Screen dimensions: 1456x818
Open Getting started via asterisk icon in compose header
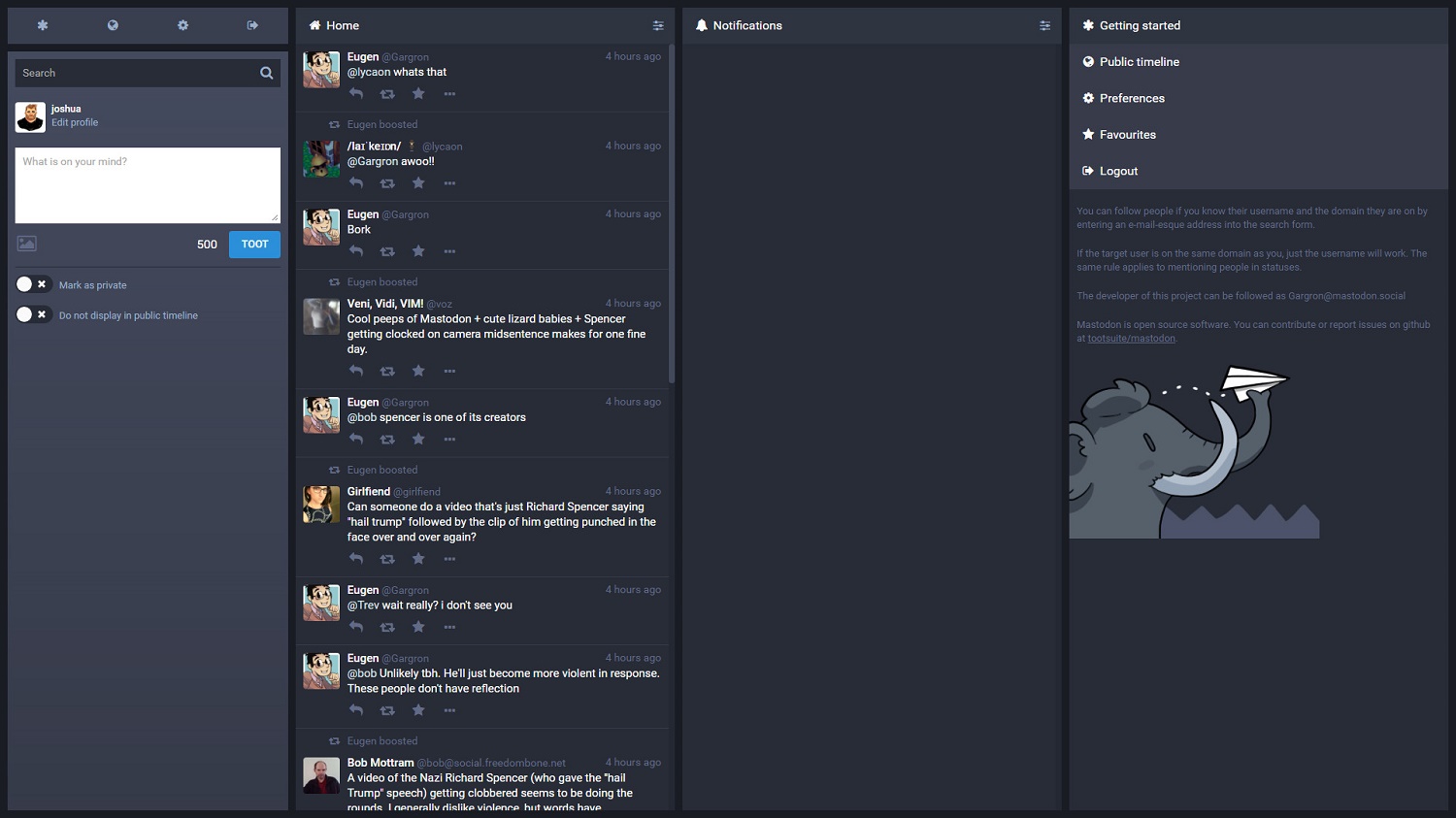tap(43, 25)
